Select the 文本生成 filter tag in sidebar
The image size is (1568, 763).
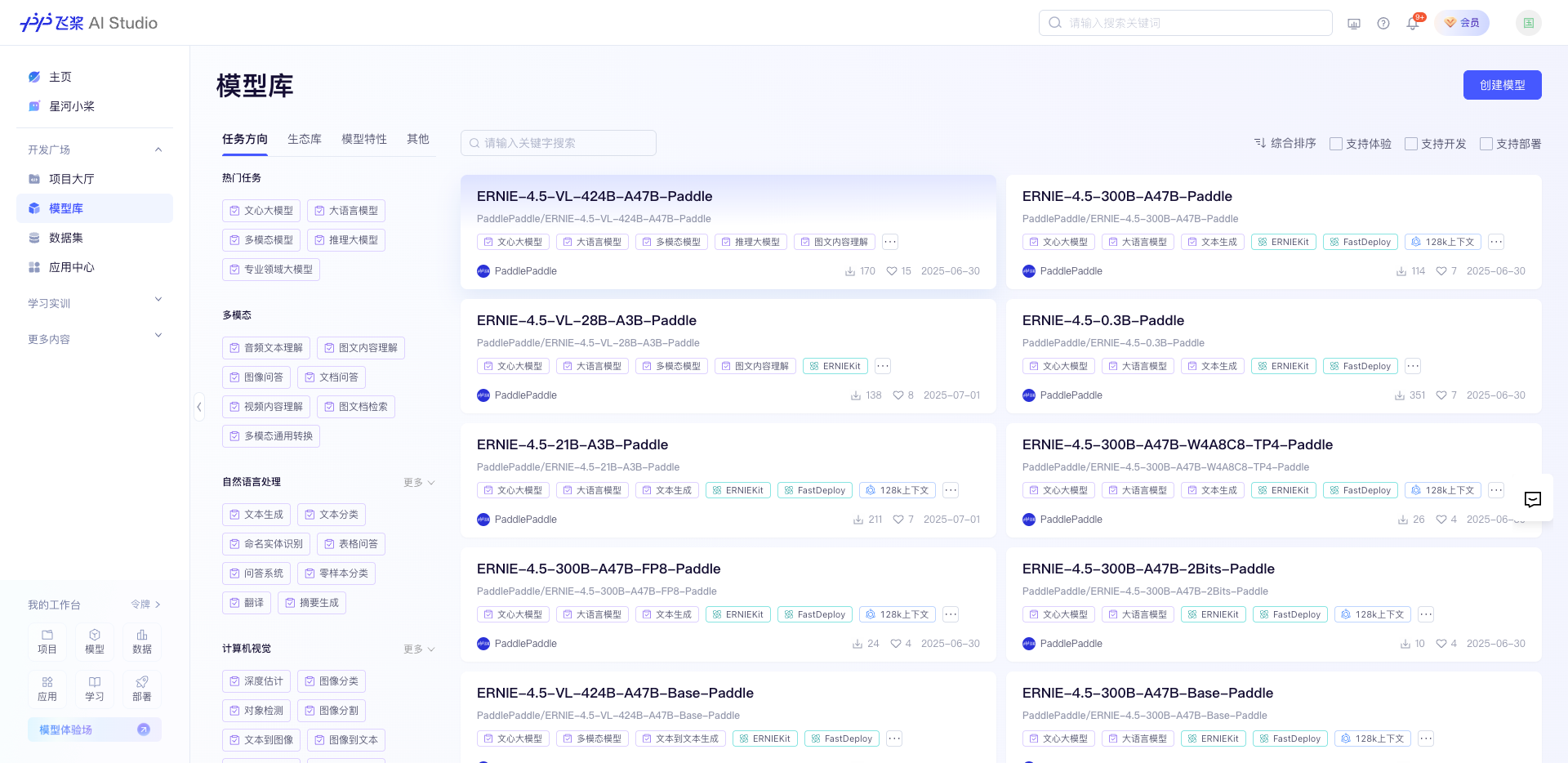[x=256, y=515]
